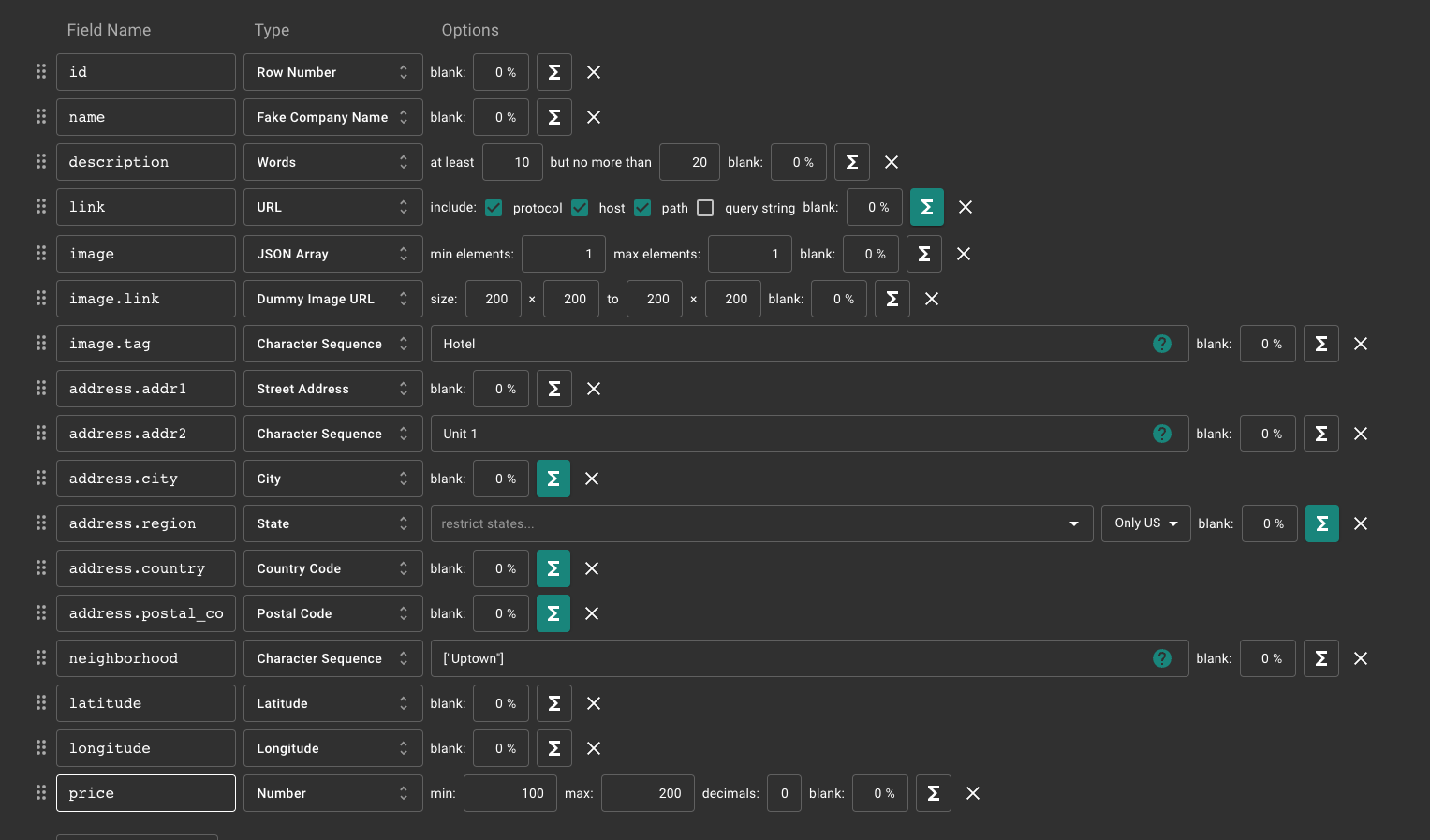
Task: Click the Field Name column header
Action: point(109,30)
